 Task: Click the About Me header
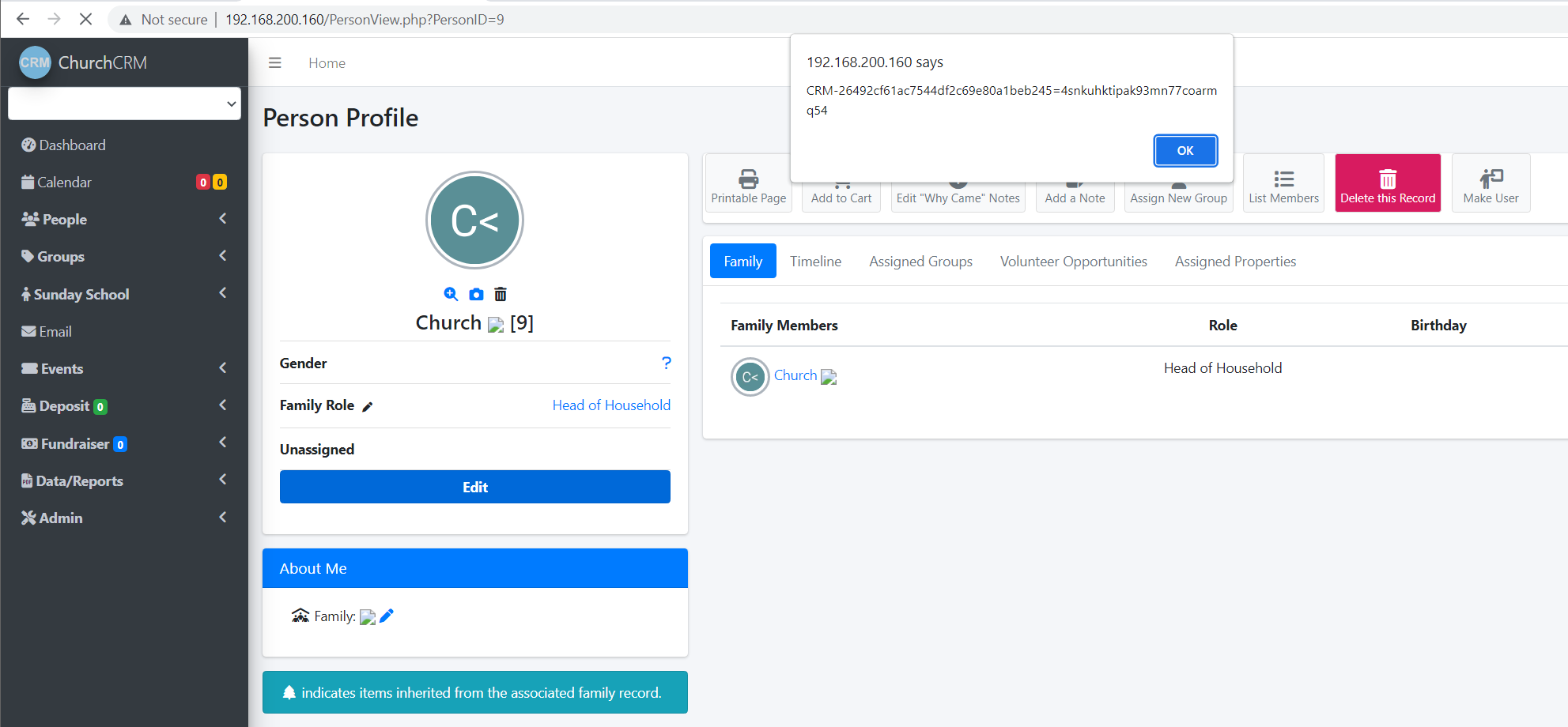coord(475,568)
